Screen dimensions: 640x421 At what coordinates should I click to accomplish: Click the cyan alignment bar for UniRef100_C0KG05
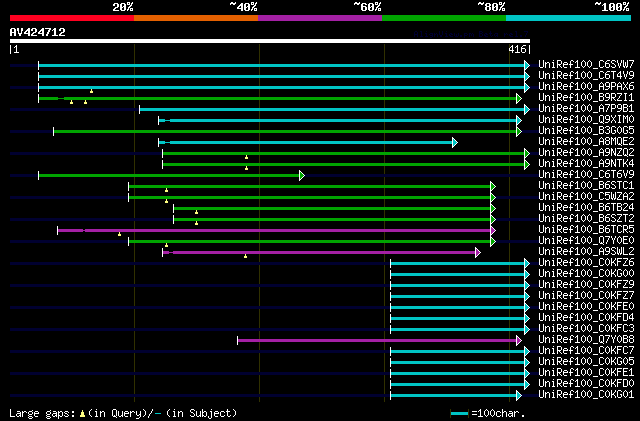[458, 363]
